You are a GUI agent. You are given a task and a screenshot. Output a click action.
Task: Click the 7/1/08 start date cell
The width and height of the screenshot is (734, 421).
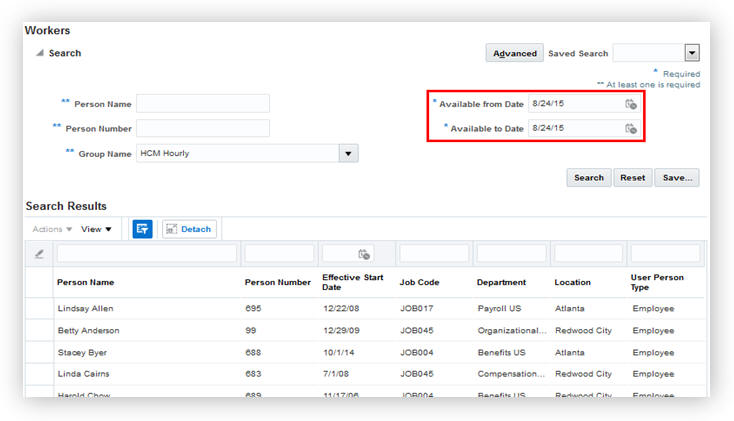coord(336,374)
